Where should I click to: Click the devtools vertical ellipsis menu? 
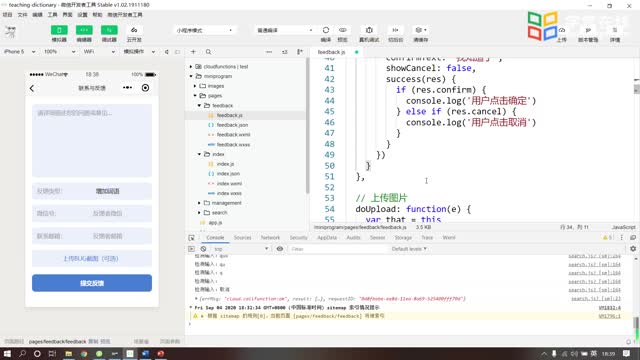click(622, 238)
